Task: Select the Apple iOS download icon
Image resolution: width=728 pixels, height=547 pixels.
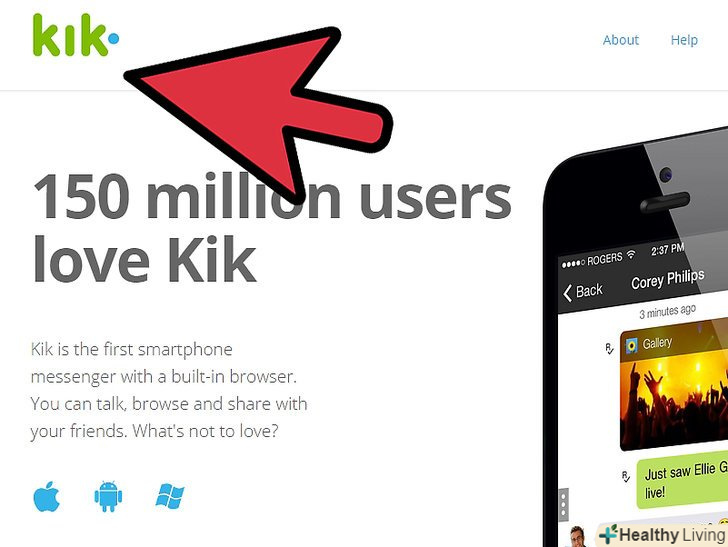Action: [x=46, y=496]
